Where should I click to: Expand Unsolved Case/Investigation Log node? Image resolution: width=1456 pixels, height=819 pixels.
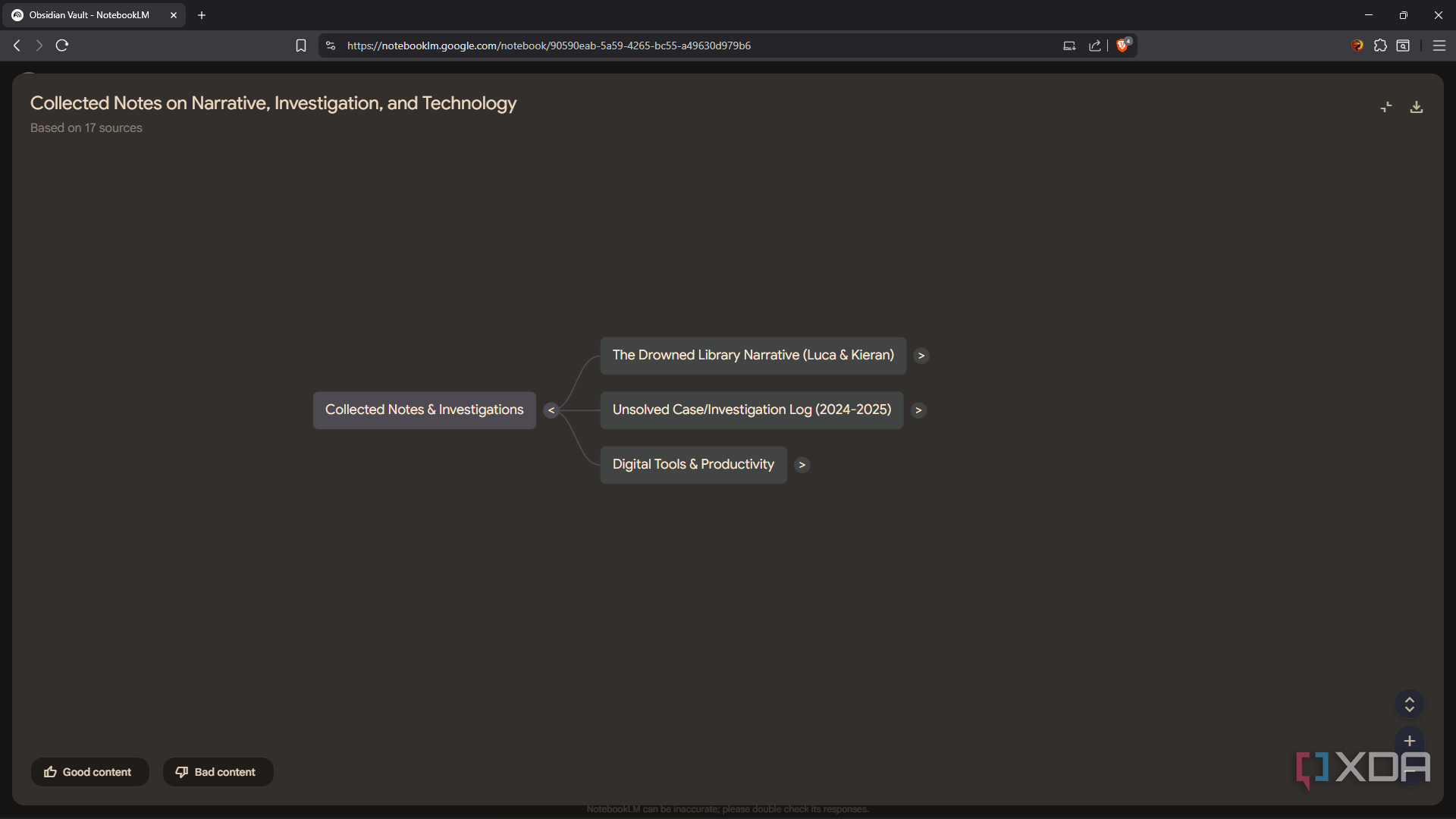point(918,410)
